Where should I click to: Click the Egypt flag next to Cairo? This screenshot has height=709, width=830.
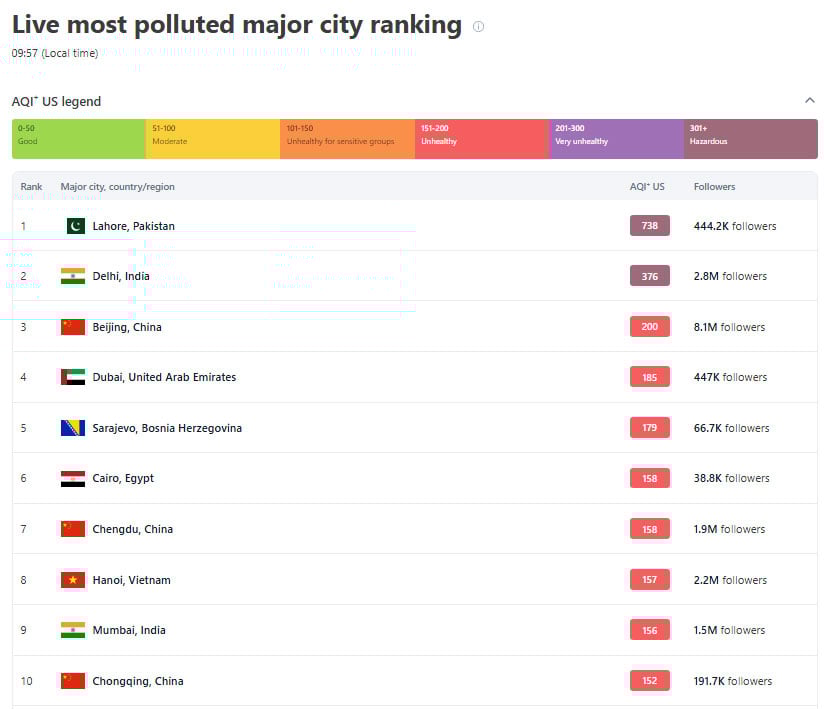click(73, 478)
